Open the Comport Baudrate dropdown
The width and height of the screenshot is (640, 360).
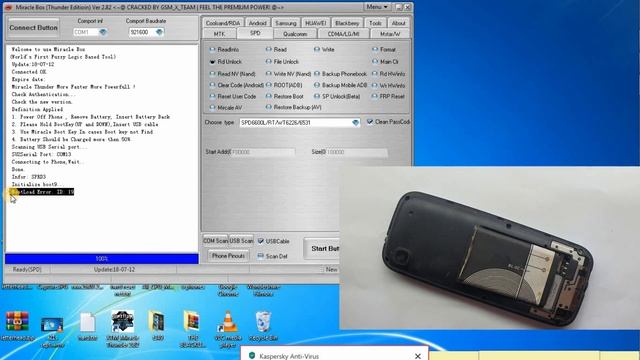159,32
